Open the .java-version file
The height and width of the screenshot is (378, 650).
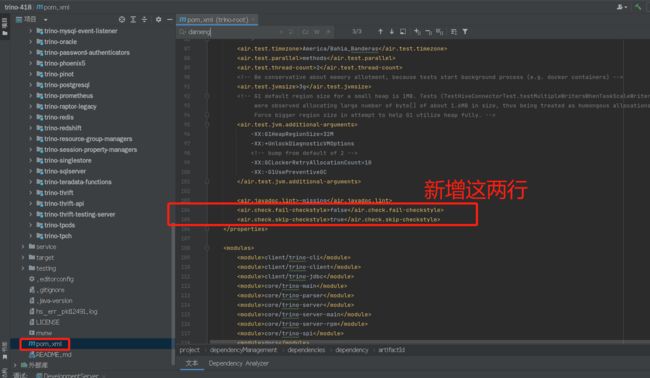coord(54,300)
